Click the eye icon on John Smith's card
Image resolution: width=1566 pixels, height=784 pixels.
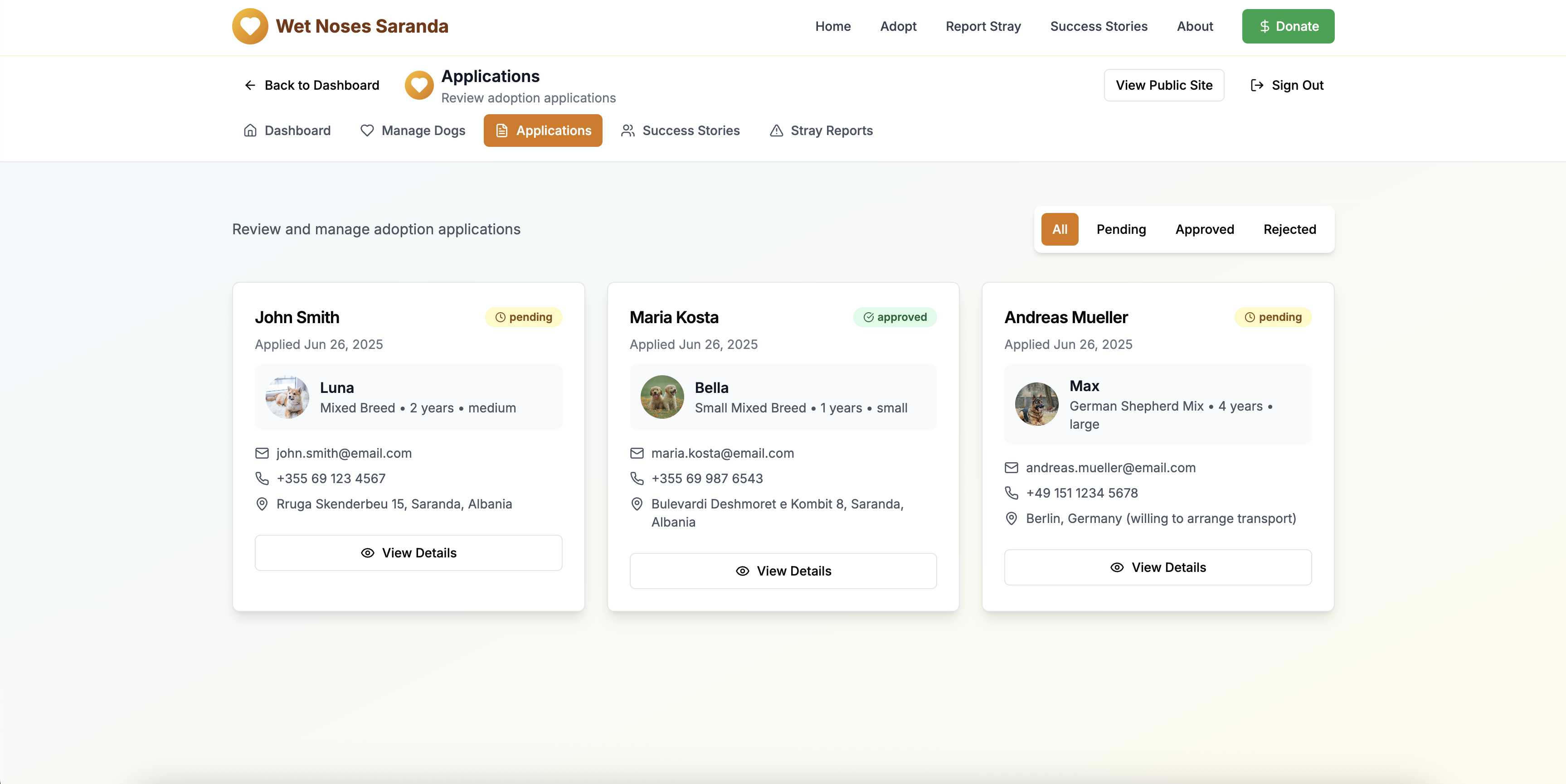[367, 553]
